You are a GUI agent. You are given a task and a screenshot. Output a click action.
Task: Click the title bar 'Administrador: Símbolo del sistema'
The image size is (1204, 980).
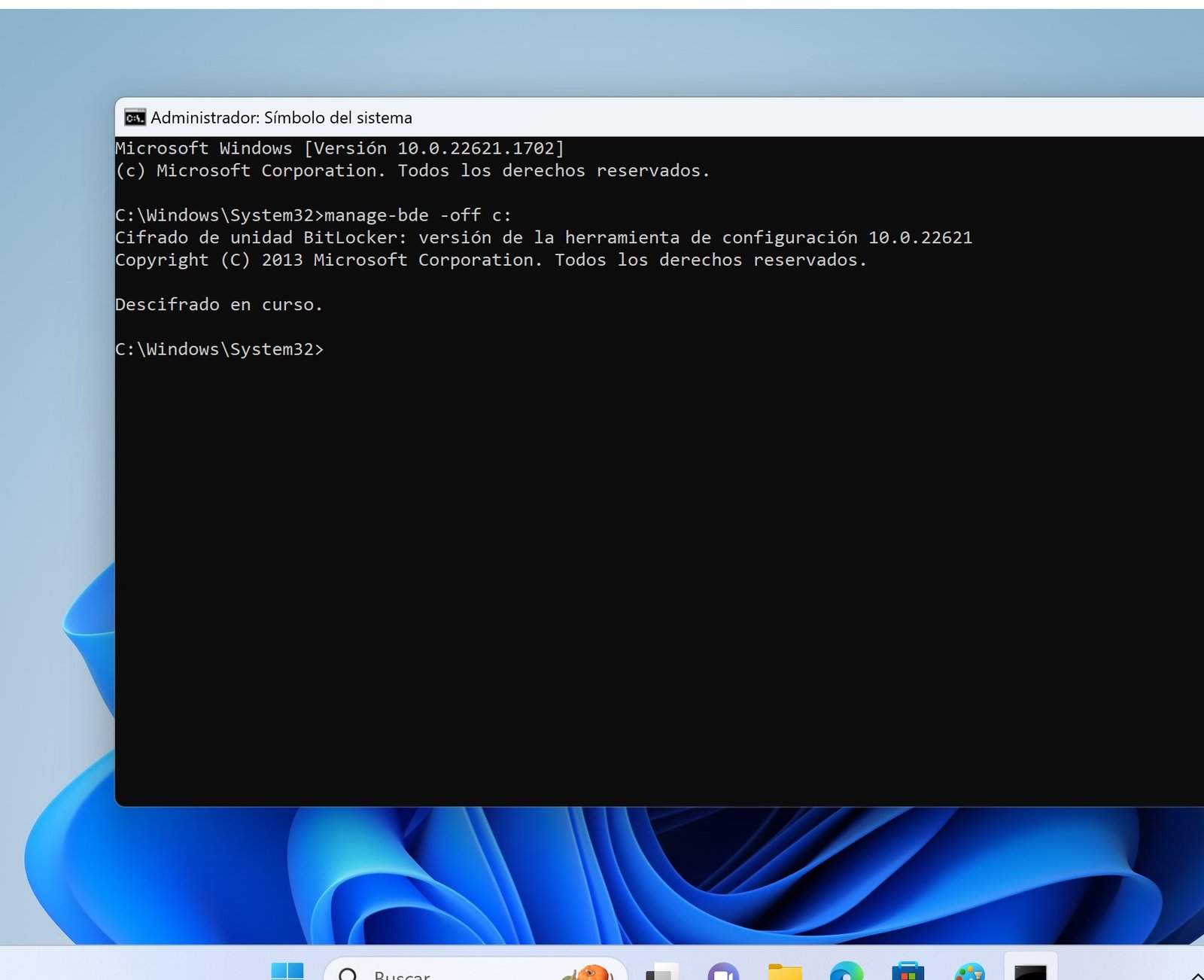[x=281, y=117]
